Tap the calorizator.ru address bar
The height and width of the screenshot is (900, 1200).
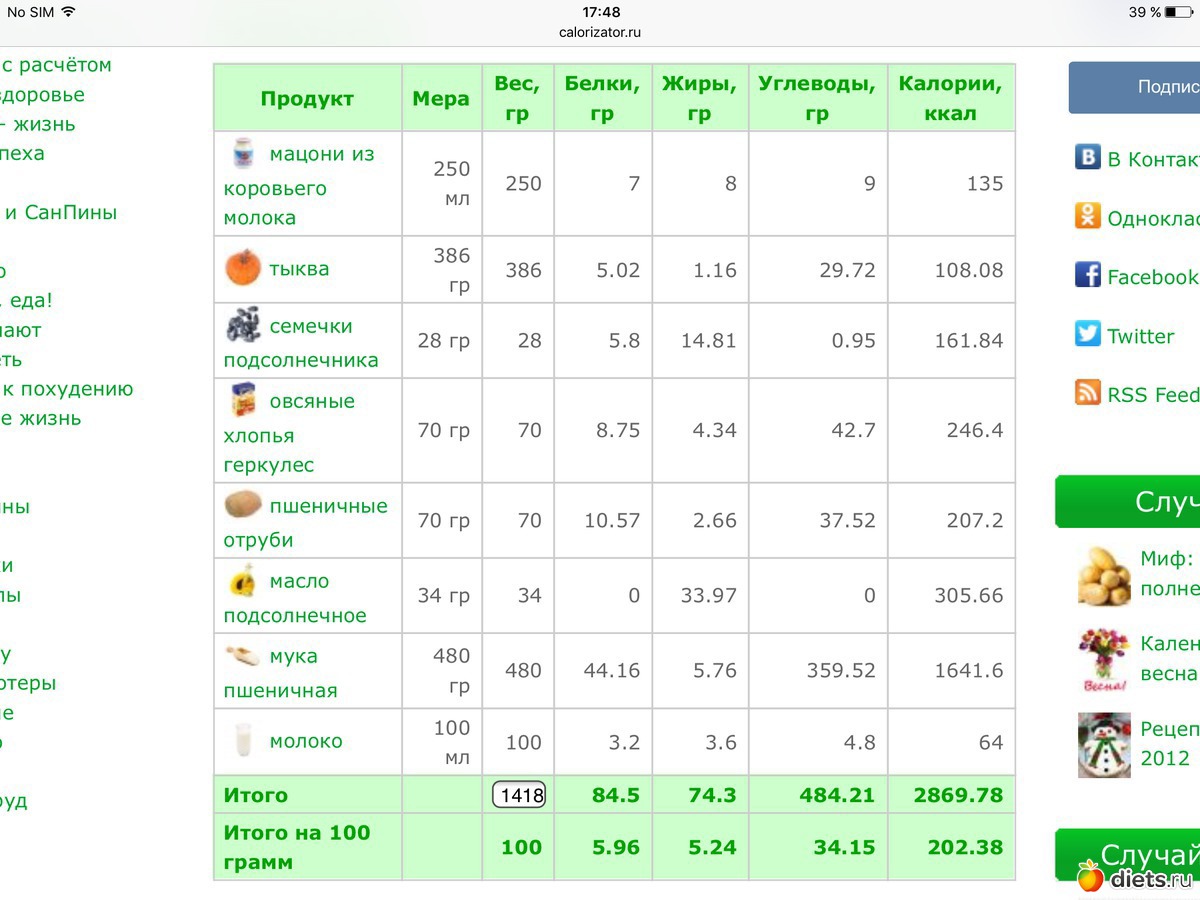[x=600, y=32]
